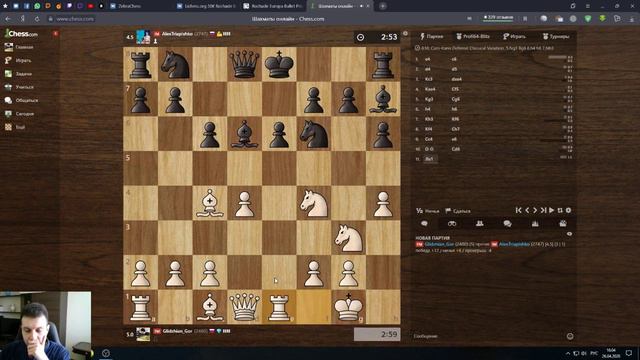Screen dimensions: 640x360
Task: Click the black queen on d8
Action: click(x=244, y=64)
